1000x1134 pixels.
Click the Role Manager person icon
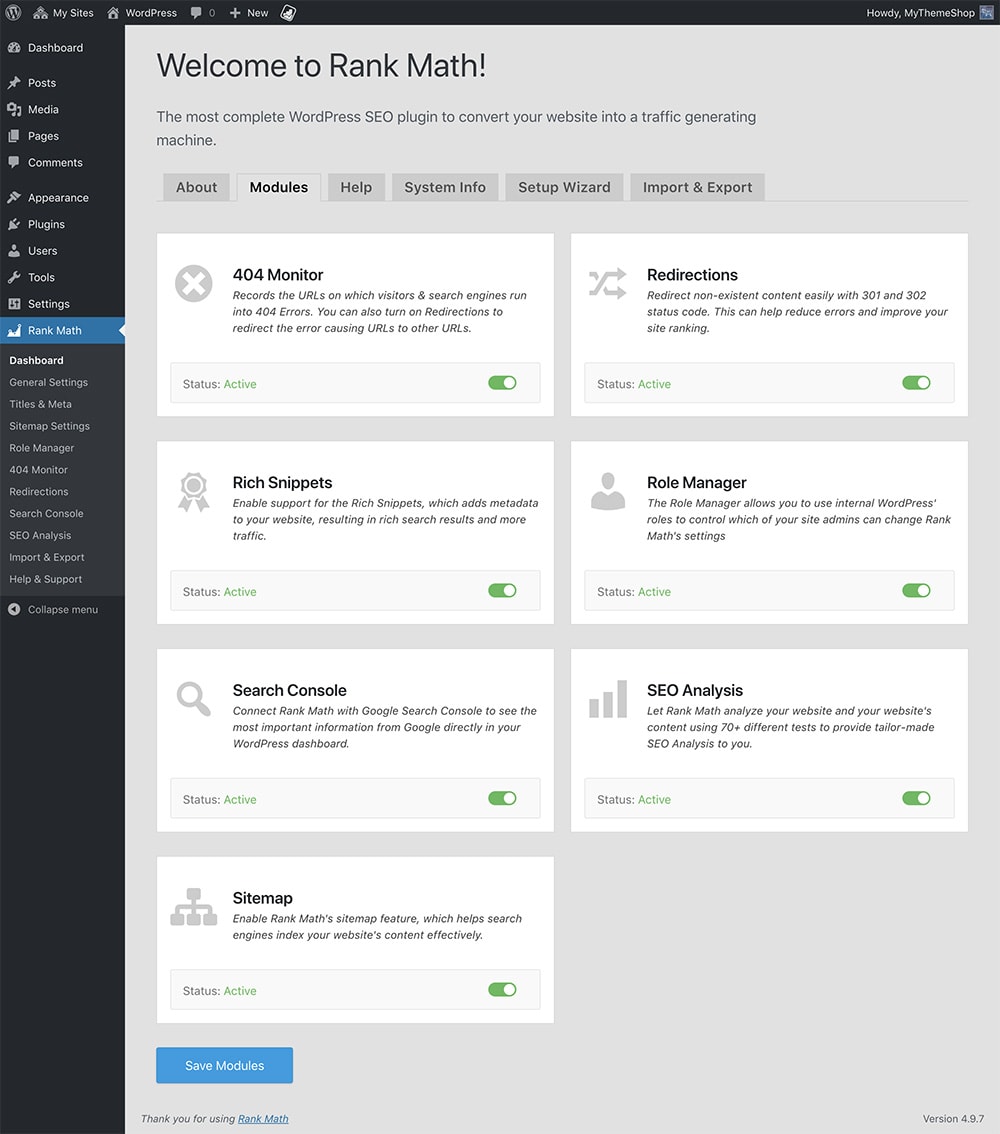607,491
